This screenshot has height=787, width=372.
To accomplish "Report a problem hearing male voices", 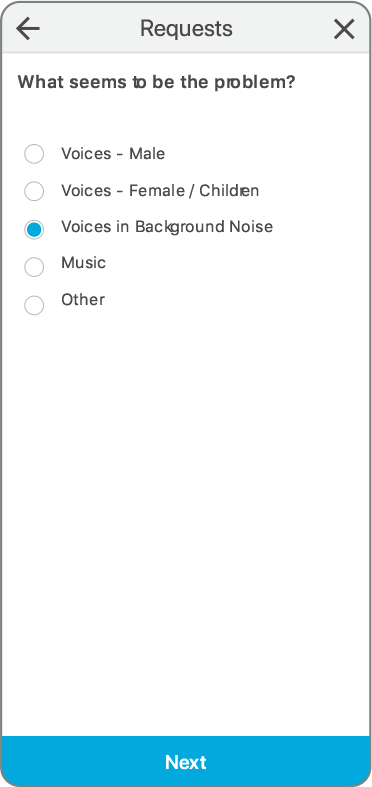I will [34, 154].
